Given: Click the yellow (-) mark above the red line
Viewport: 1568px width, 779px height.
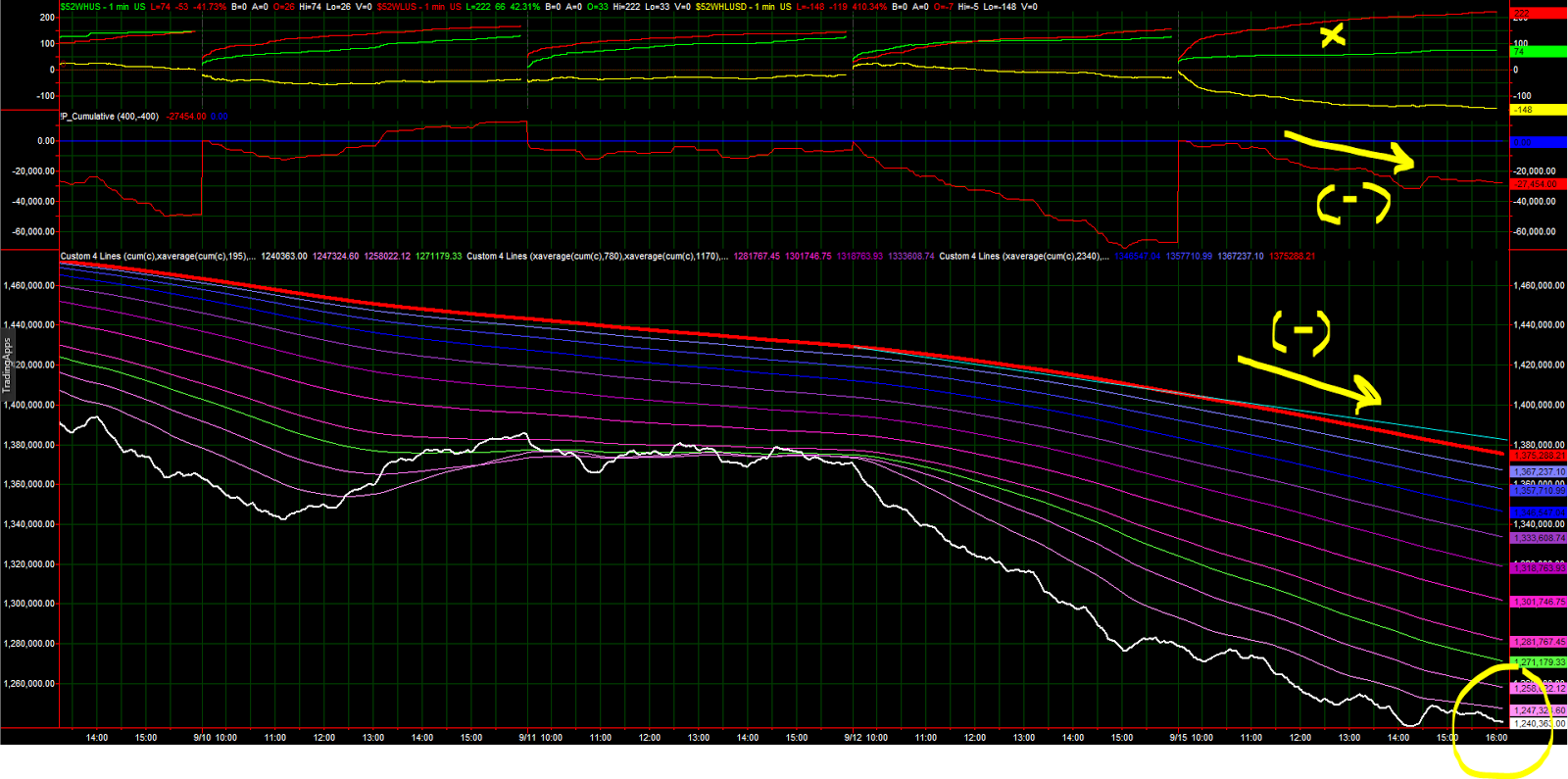Looking at the screenshot, I should [x=1301, y=332].
